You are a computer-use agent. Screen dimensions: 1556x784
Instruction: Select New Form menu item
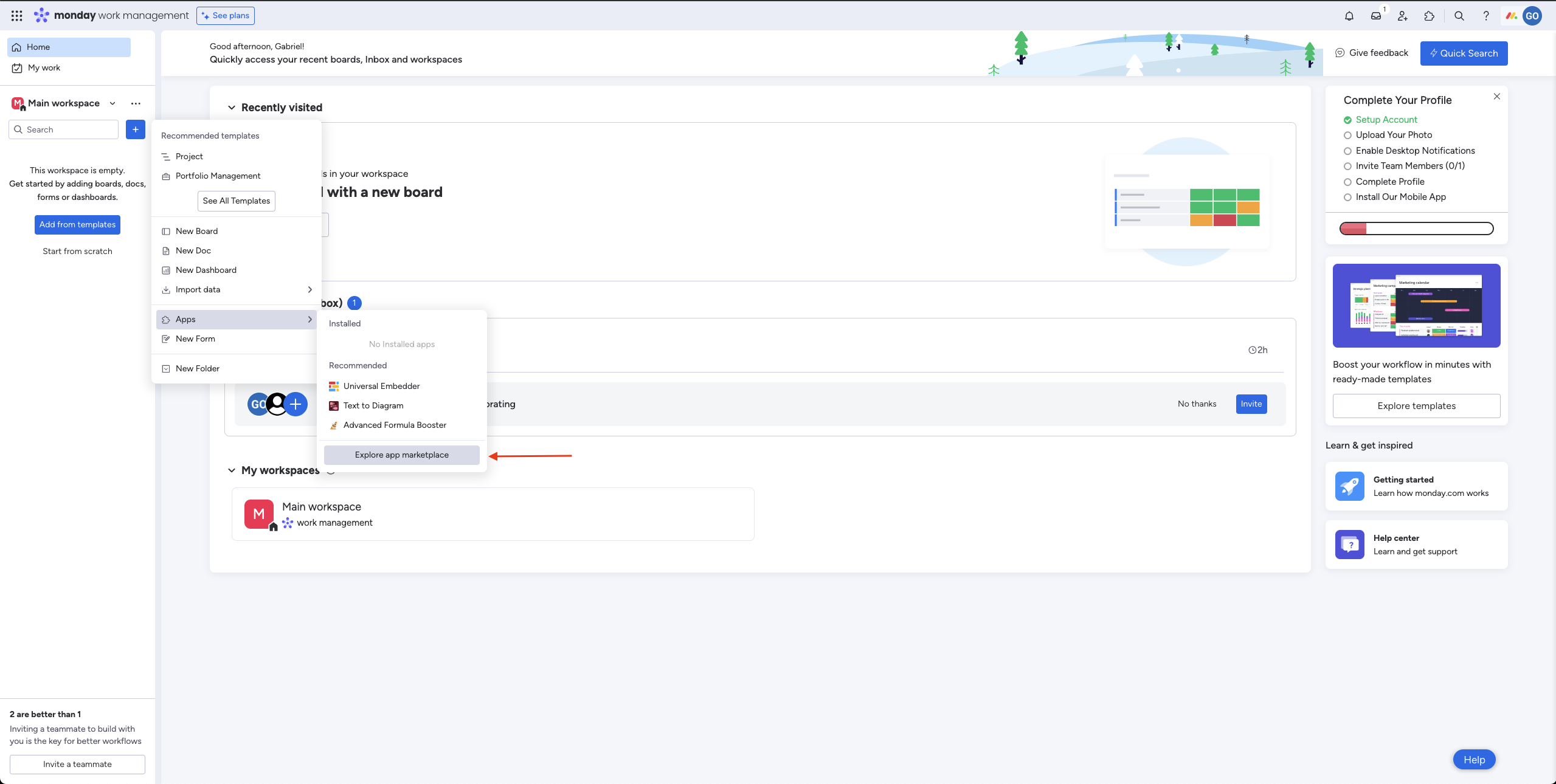(237, 339)
